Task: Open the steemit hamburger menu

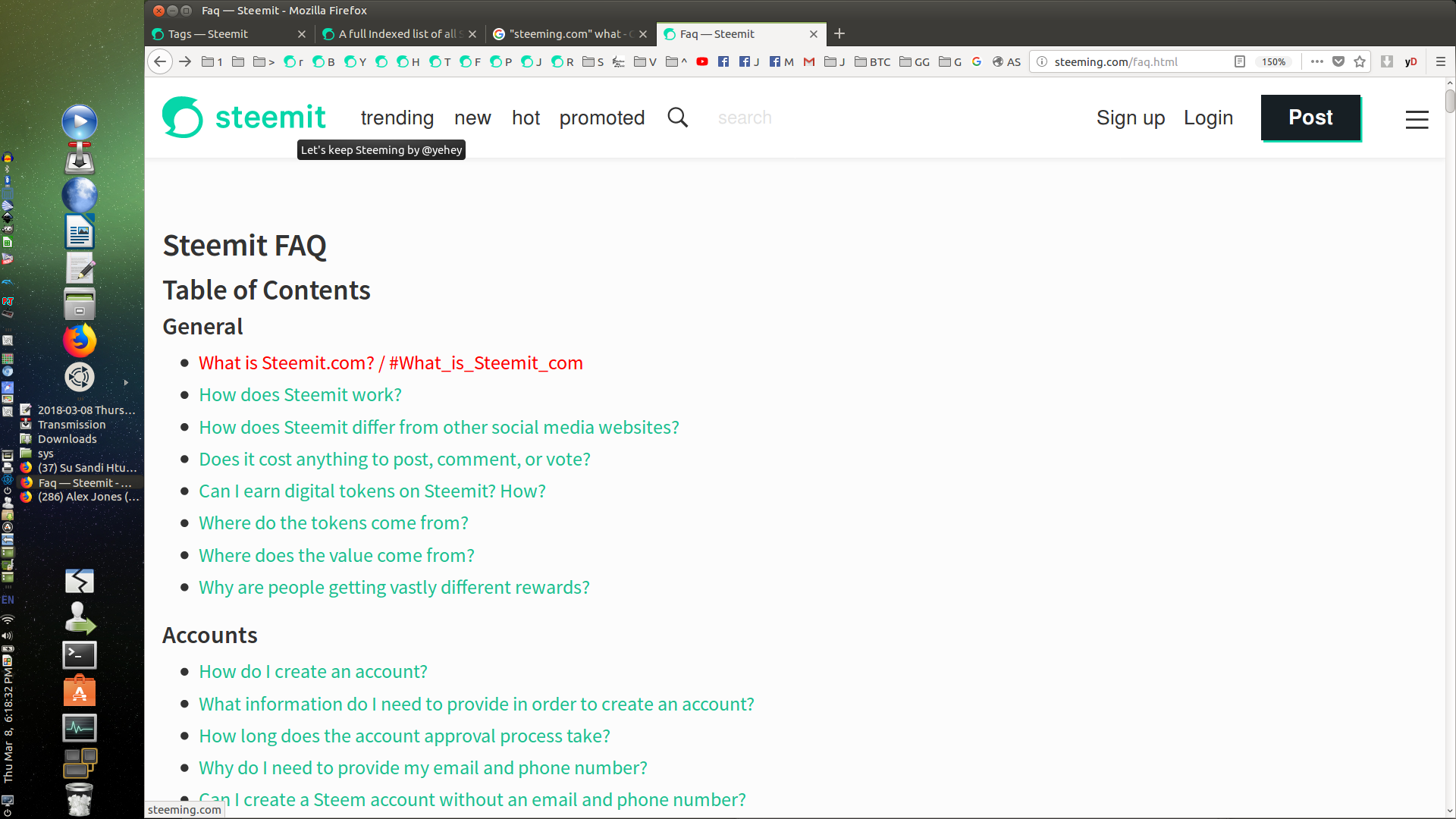Action: pyautogui.click(x=1417, y=119)
